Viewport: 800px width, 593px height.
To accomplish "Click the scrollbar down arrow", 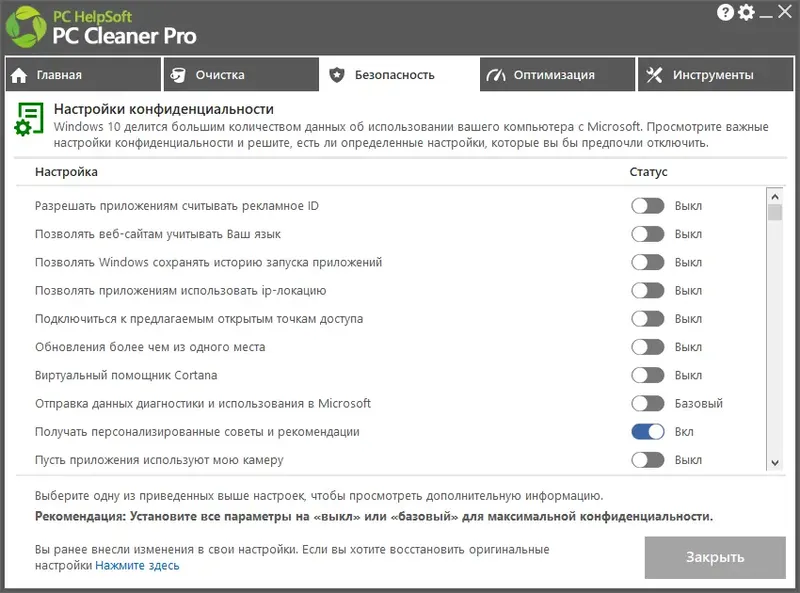I will pos(774,462).
